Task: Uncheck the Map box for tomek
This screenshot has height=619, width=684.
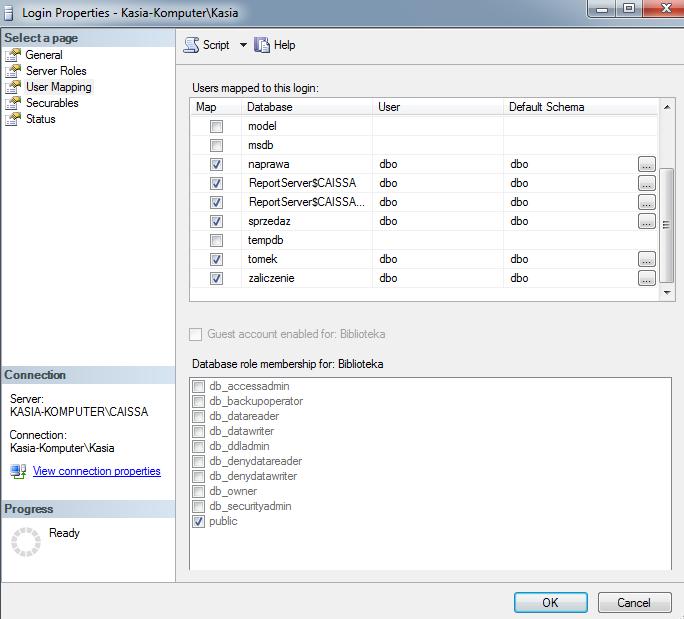Action: click(x=216, y=260)
